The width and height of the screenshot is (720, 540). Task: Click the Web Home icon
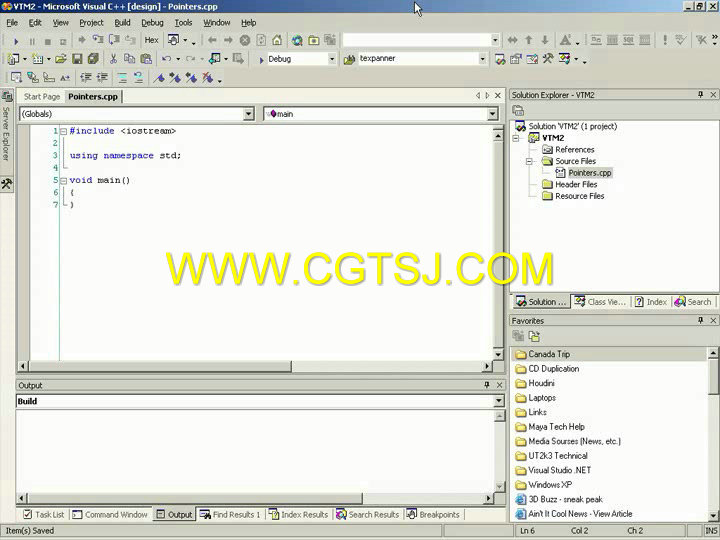pyautogui.click(x=277, y=40)
